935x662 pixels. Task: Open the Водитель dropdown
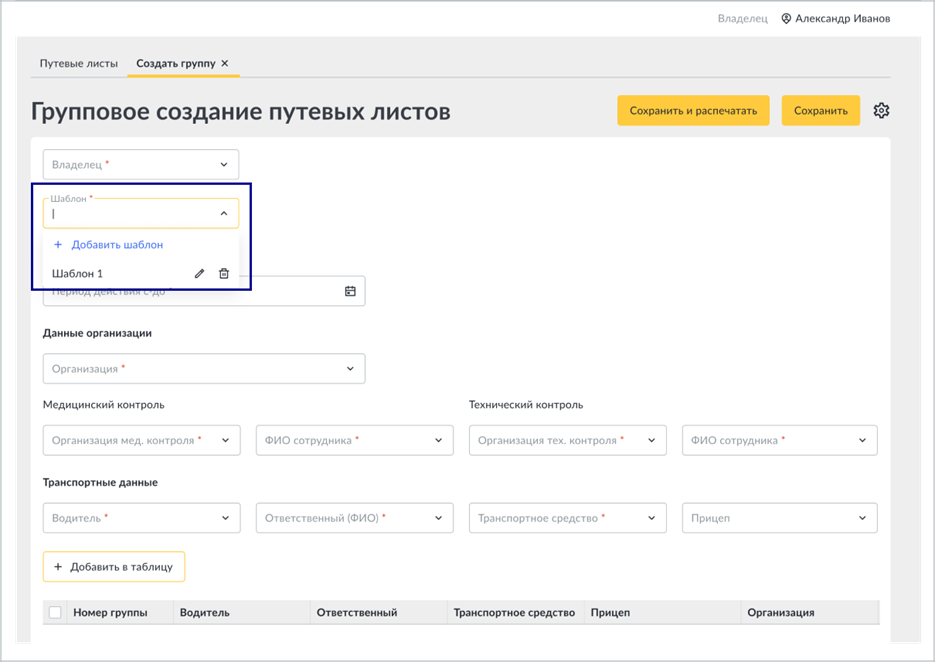point(141,518)
